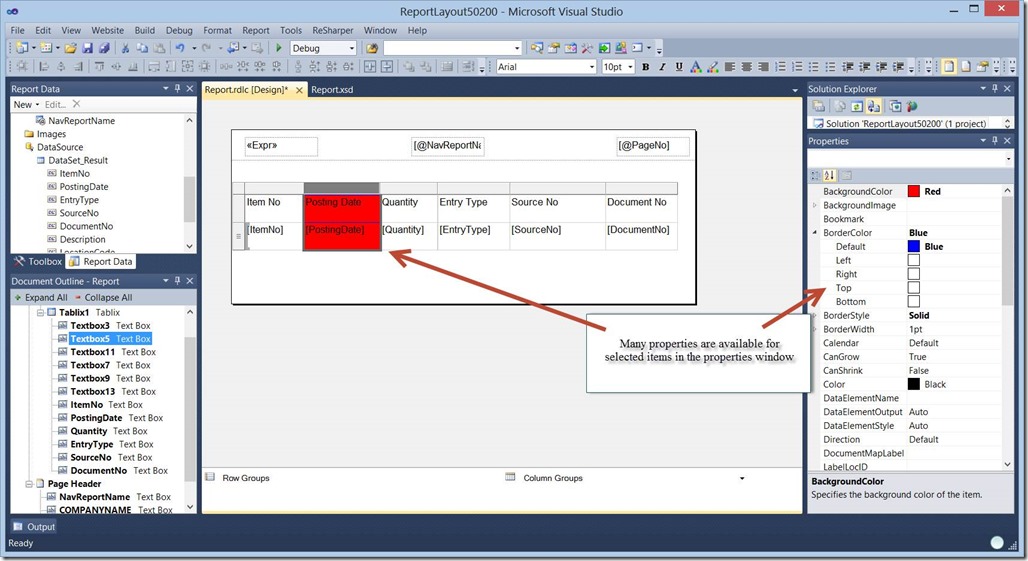This screenshot has height=561, width=1028.
Task: Click Categorized icon in Properties window
Action: [x=815, y=175]
